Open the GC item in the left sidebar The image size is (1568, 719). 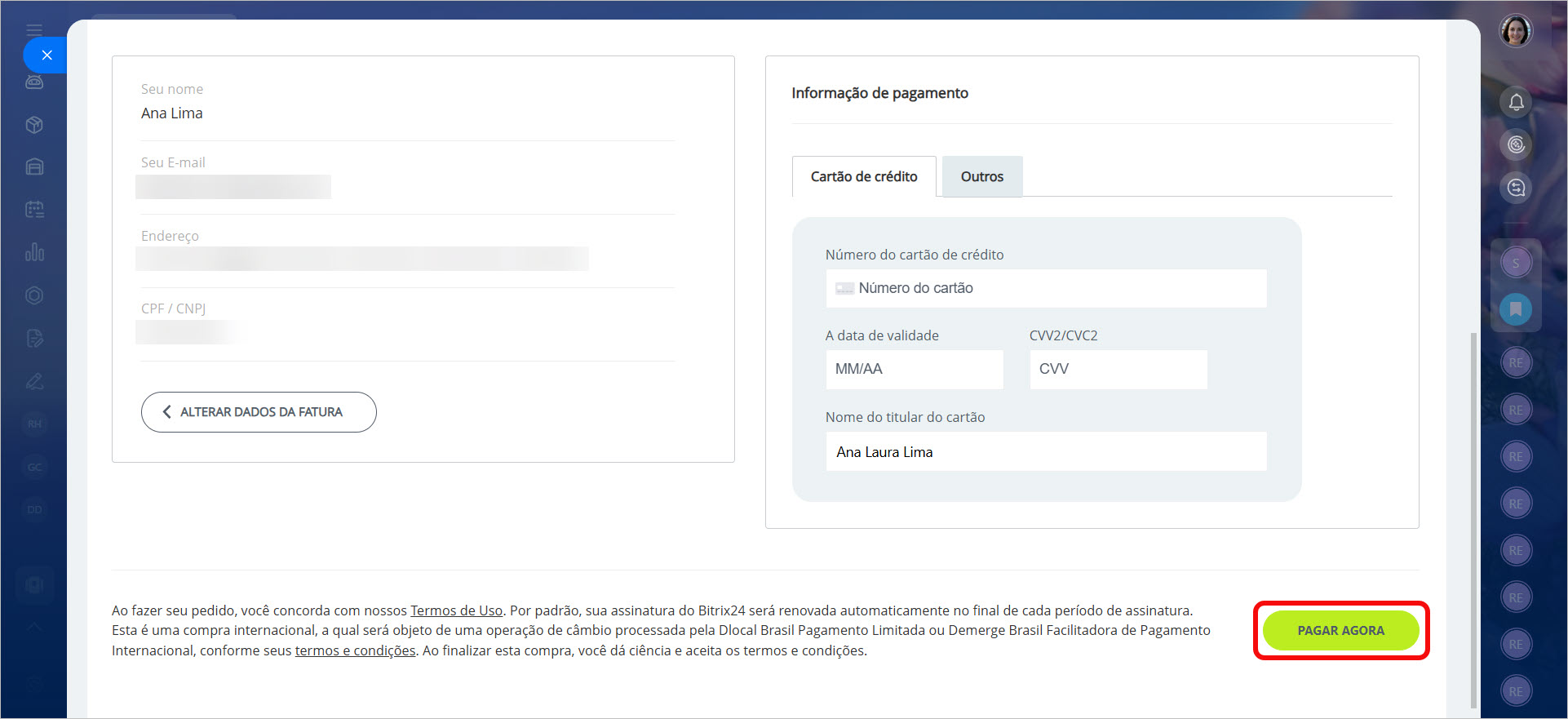click(x=34, y=467)
